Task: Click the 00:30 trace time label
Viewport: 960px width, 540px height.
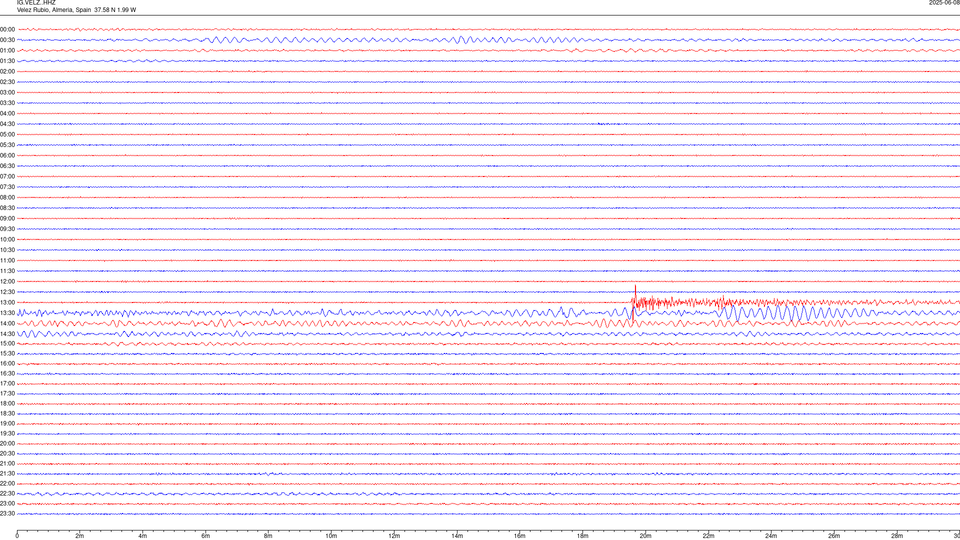Action: (7, 40)
